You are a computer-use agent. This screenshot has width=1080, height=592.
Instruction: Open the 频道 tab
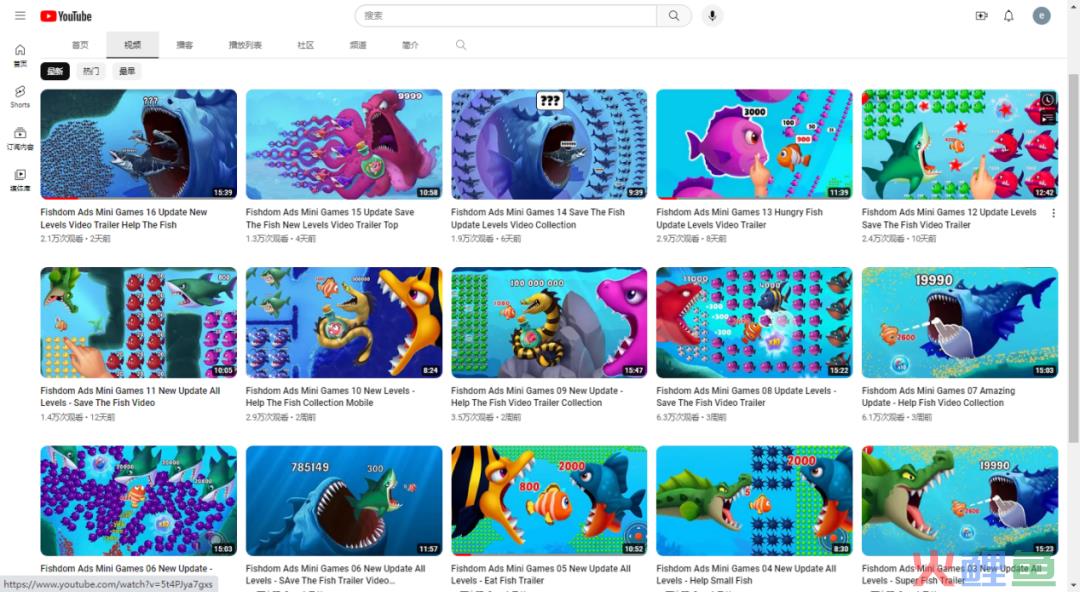[x=357, y=45]
